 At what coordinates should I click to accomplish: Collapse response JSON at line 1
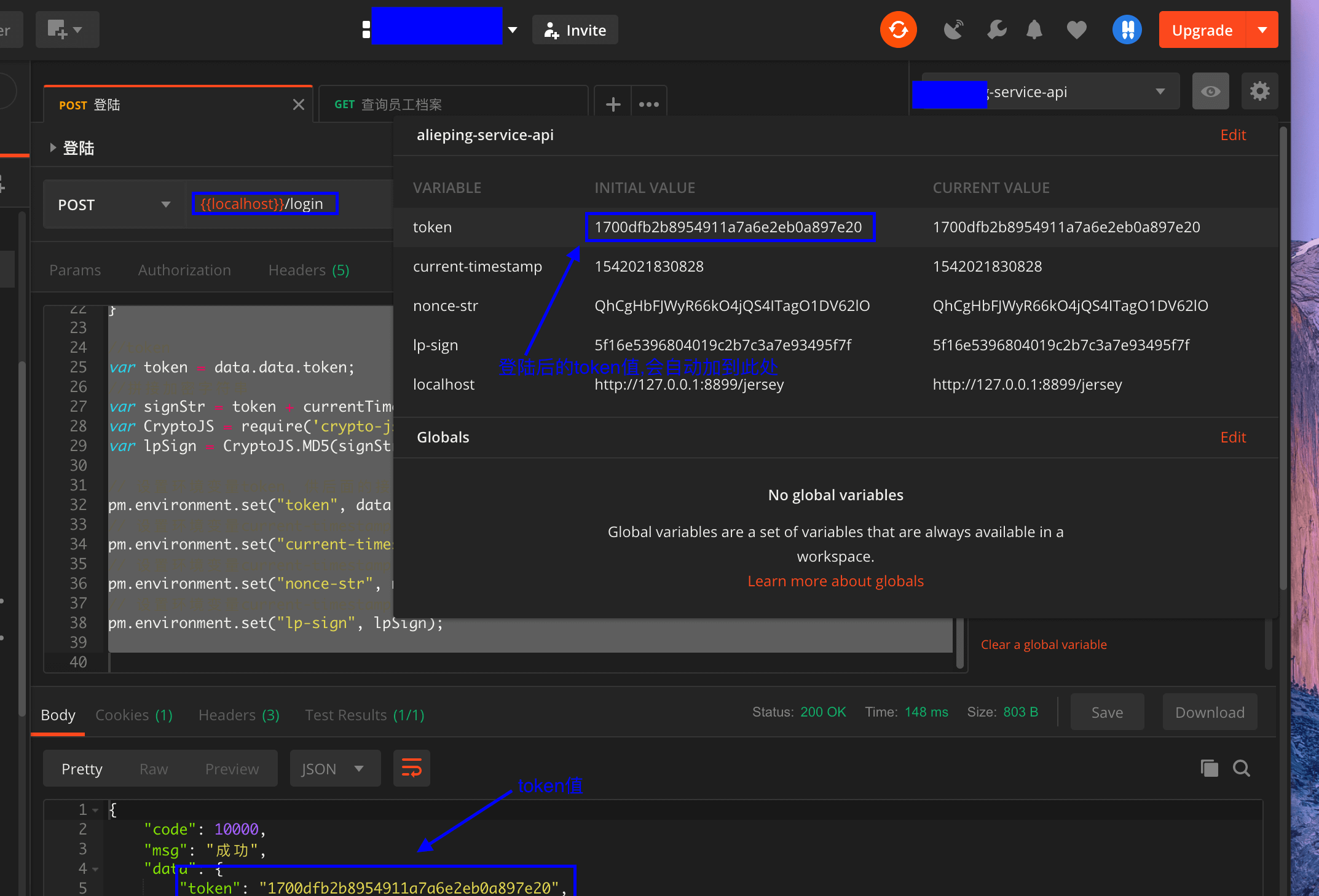coord(95,811)
